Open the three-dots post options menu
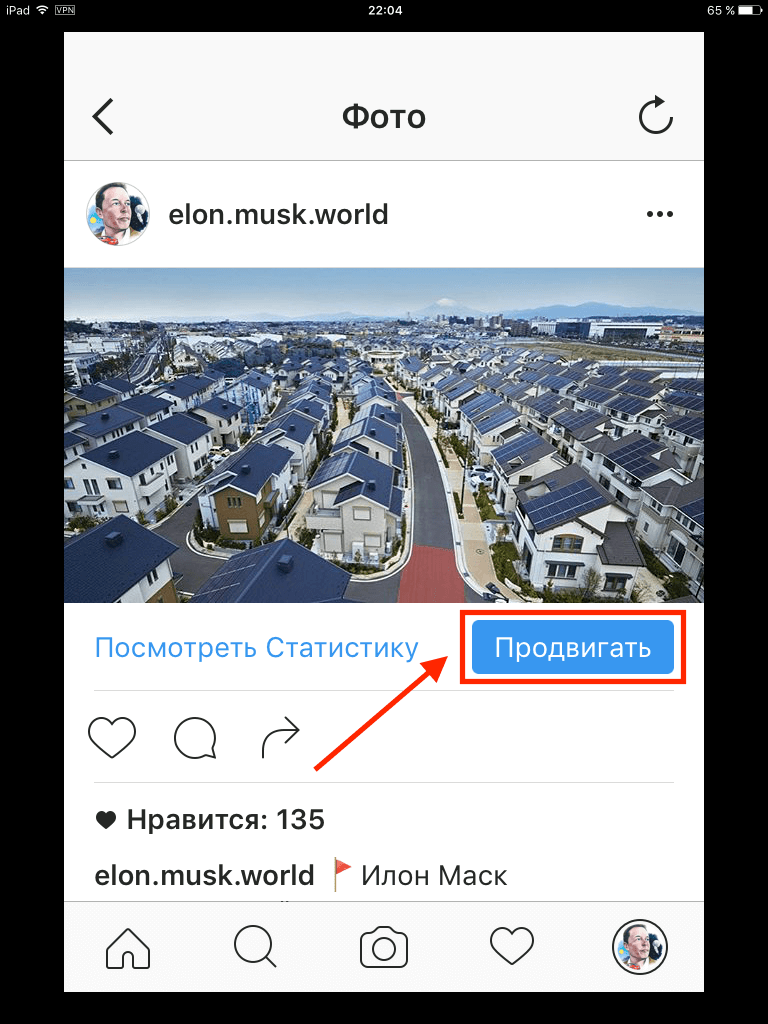768x1024 pixels. click(660, 214)
